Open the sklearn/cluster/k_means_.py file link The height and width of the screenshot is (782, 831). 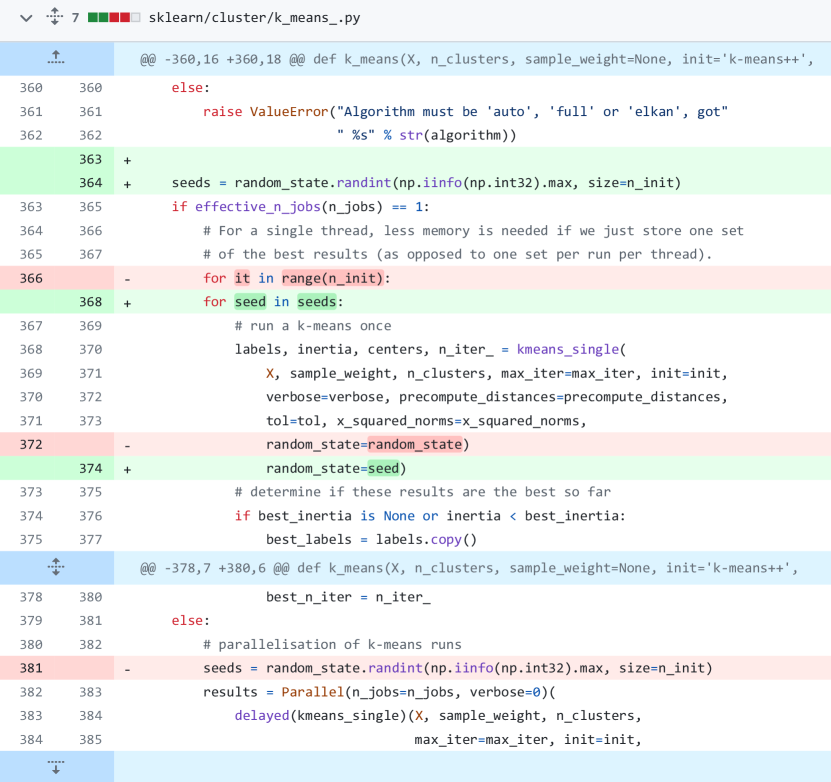(254, 17)
